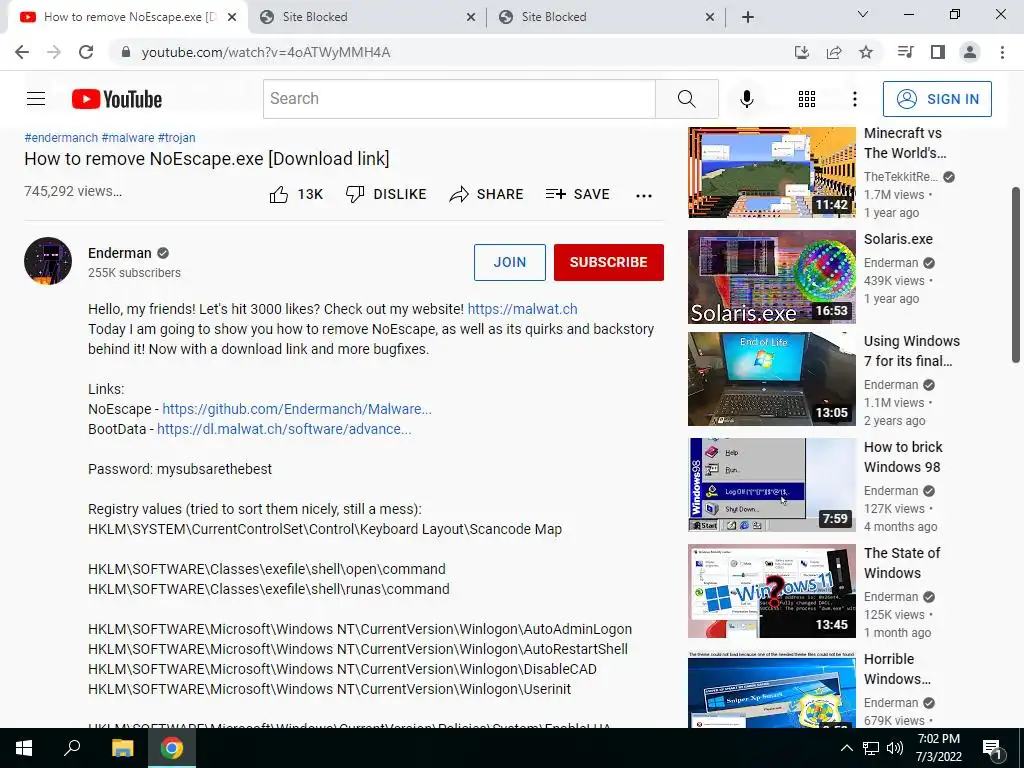This screenshot has width=1024, height=768.
Task: Switch to the second Site Blocked tab
Action: tap(606, 17)
